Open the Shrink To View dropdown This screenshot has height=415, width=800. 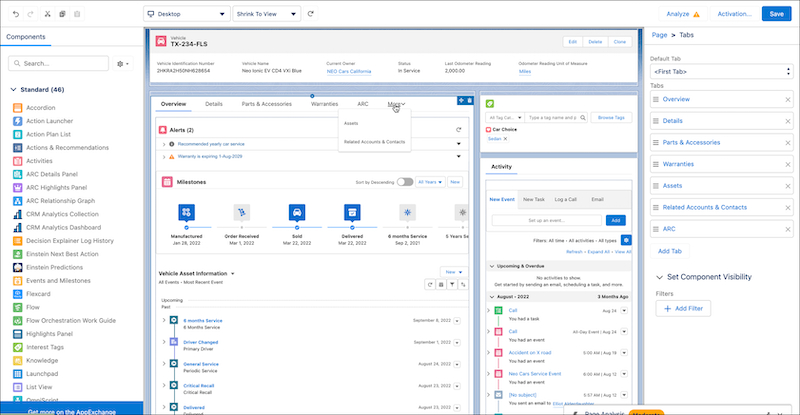pyautogui.click(x=268, y=15)
